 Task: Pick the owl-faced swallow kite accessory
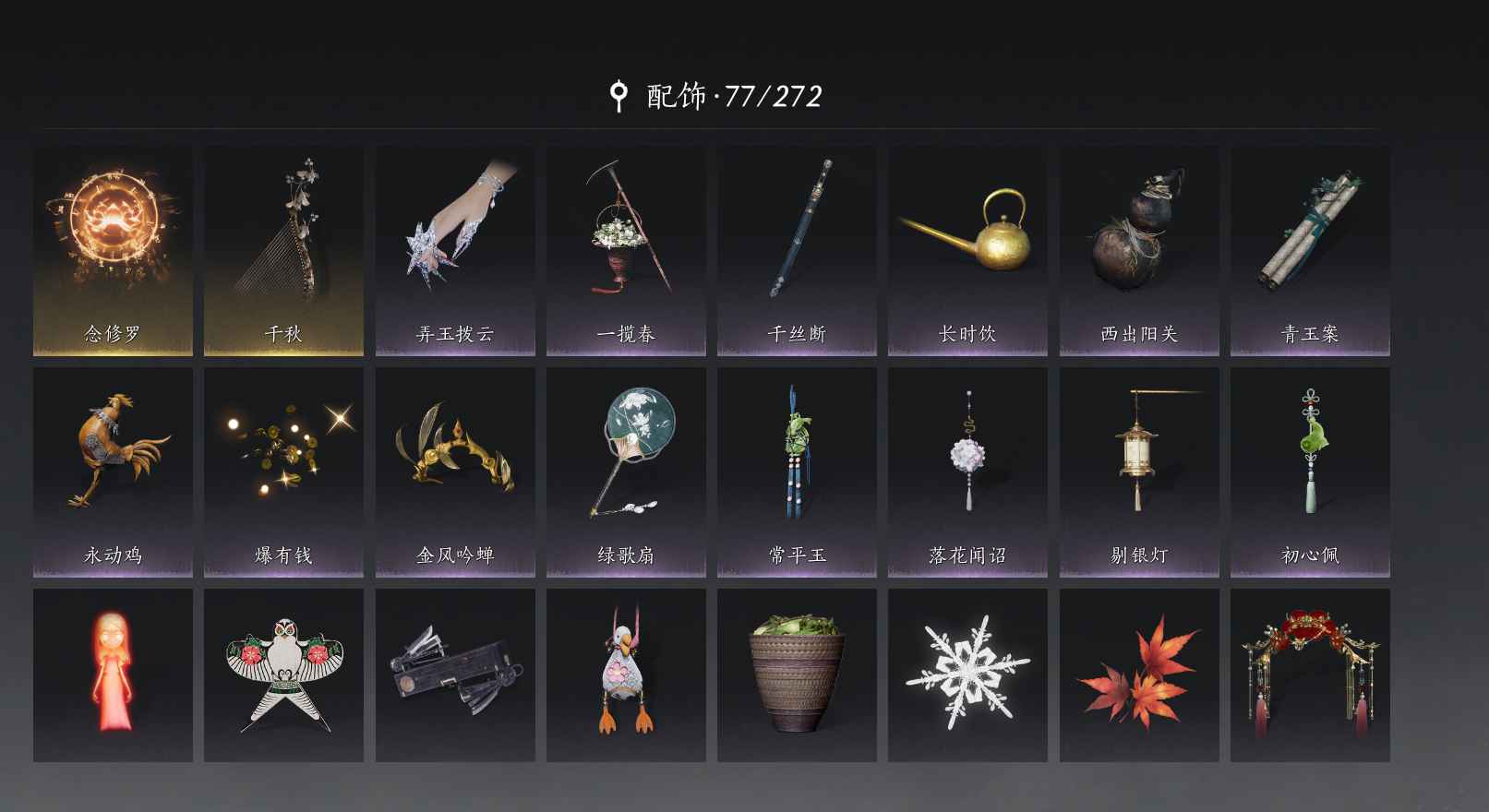[283, 675]
